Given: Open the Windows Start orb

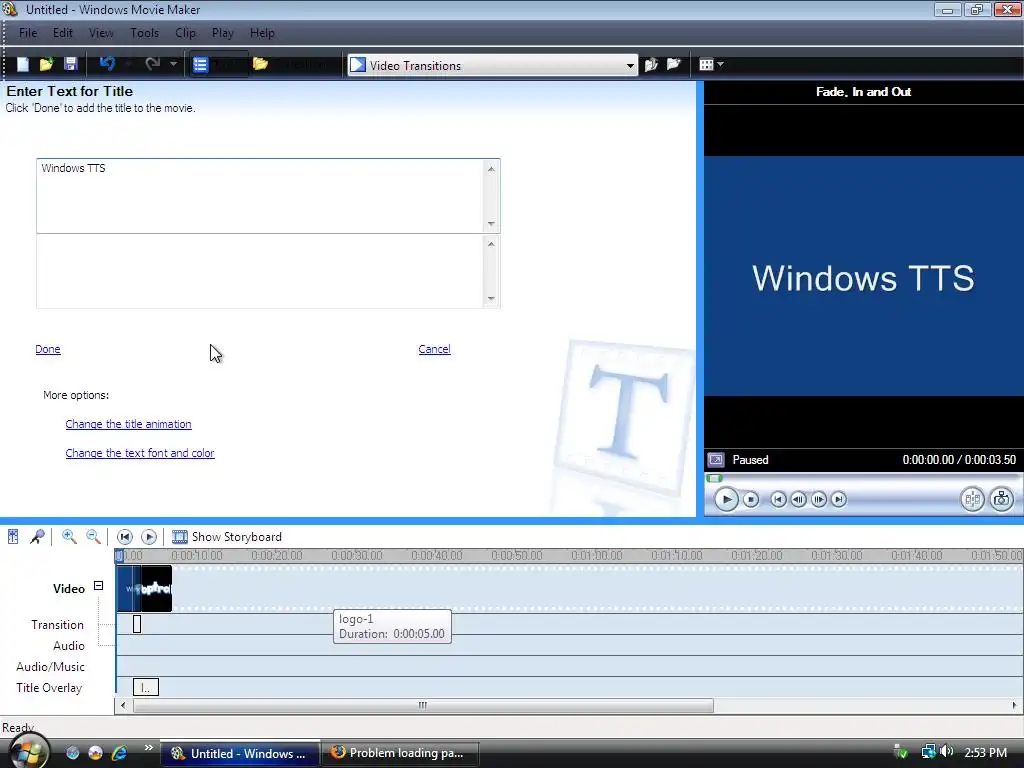Looking at the screenshot, I should pos(28,751).
